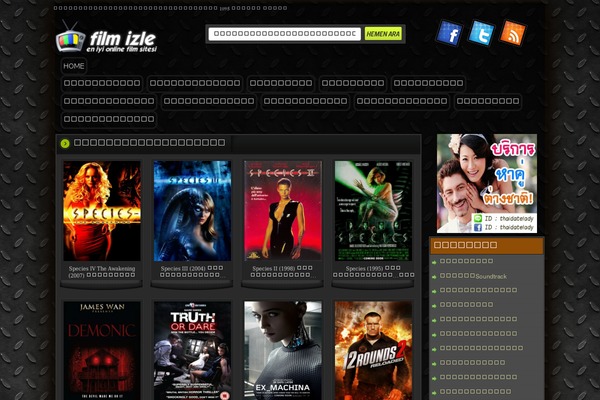Open the RSS feed icon
Image resolution: width=600 pixels, height=400 pixels.
point(513,33)
